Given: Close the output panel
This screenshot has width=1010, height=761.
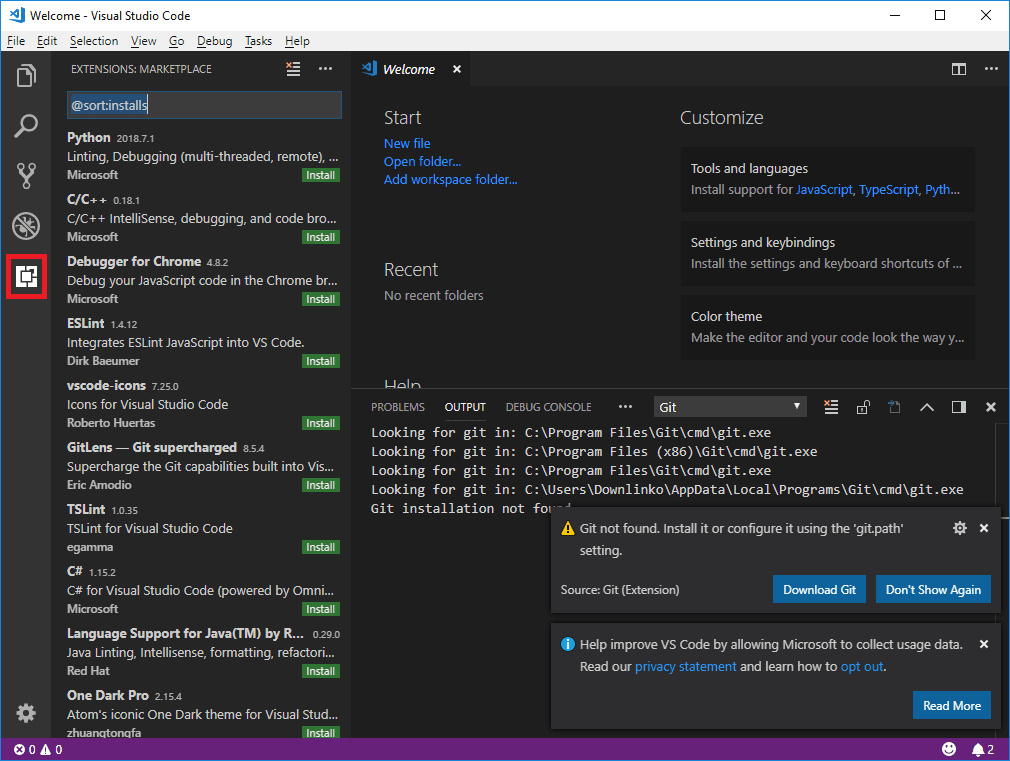Looking at the screenshot, I should tap(991, 407).
